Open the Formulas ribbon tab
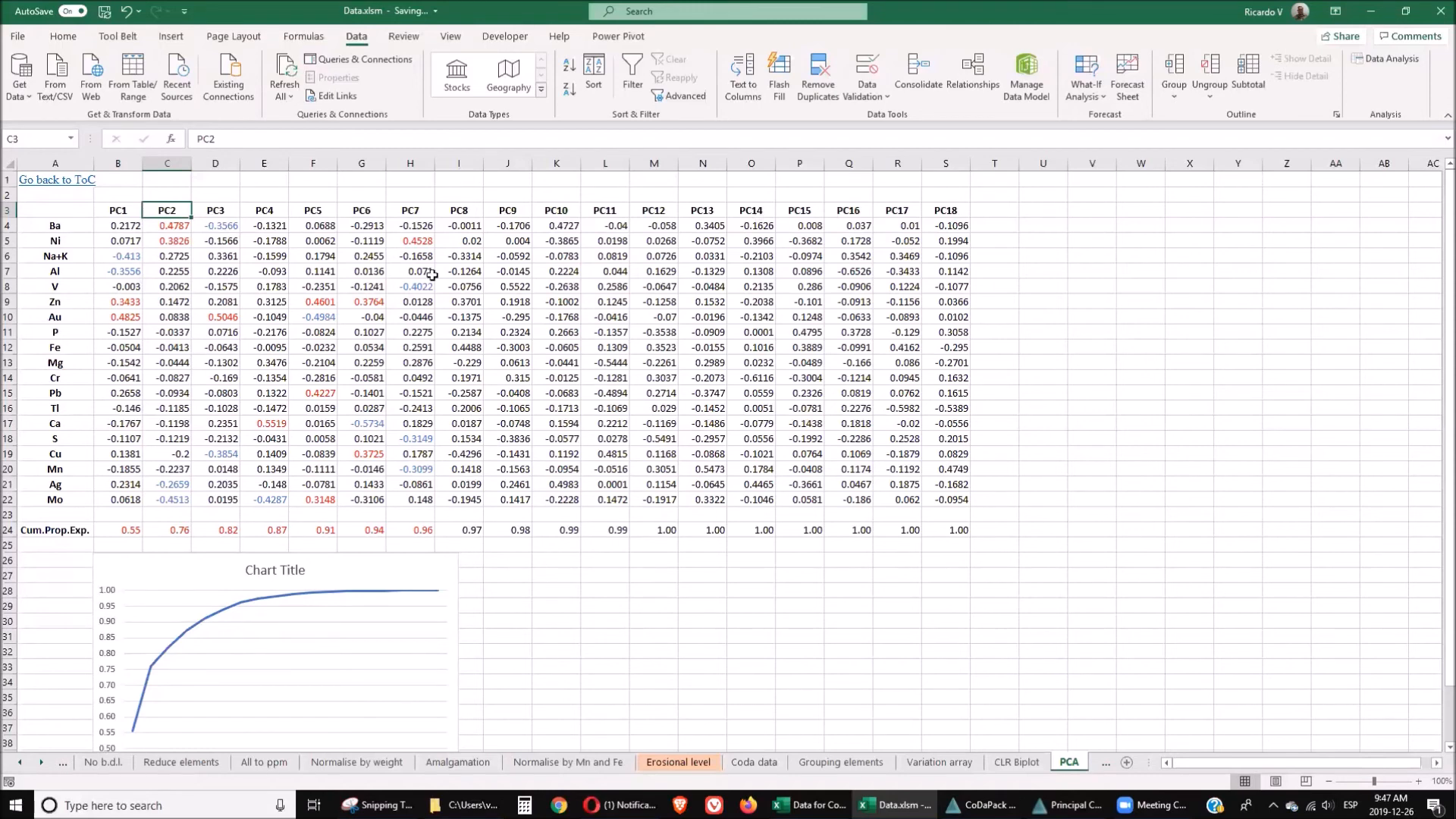Viewport: 1456px width, 819px height. pyautogui.click(x=303, y=36)
